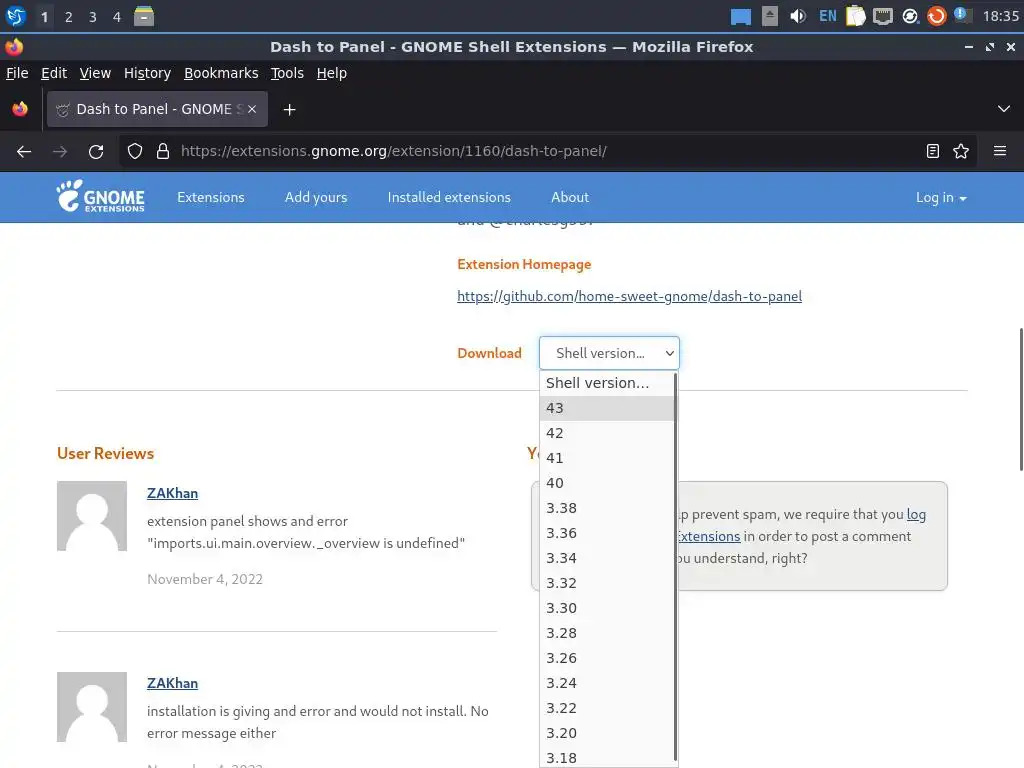Choose Shell version 41 option
The height and width of the screenshot is (768, 1024).
pos(607,458)
